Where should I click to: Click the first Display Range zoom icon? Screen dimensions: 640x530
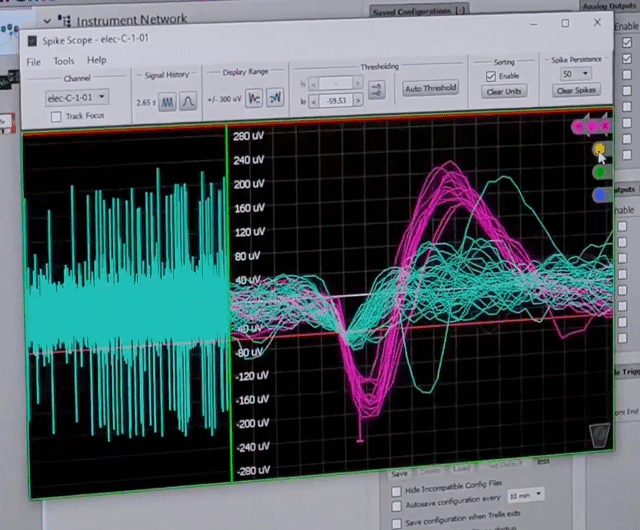[x=254, y=99]
